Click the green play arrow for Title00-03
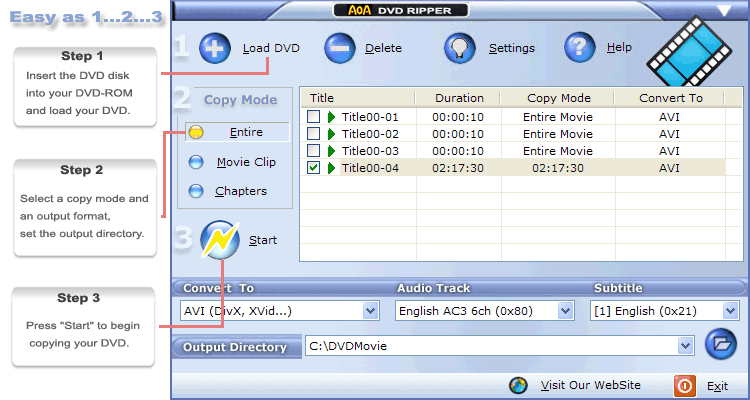This screenshot has width=750, height=400. (x=331, y=151)
